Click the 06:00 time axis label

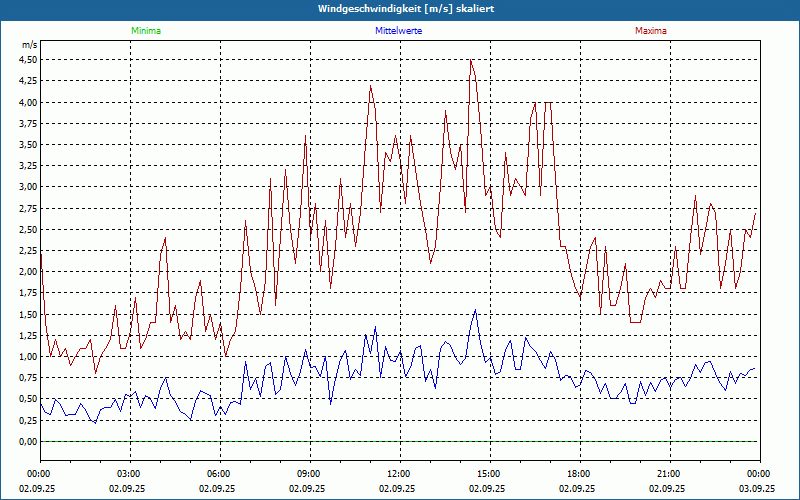click(x=219, y=474)
